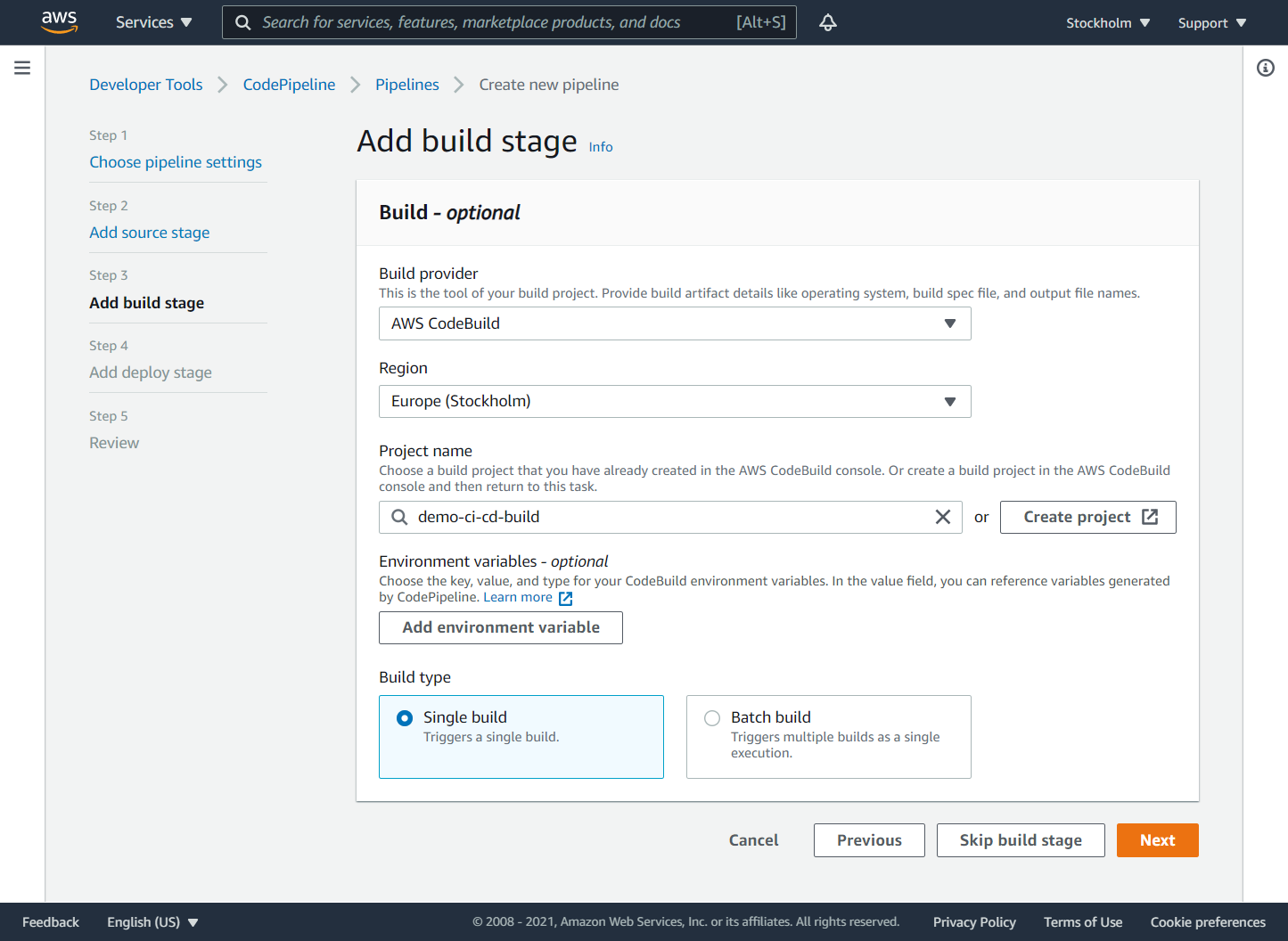Expand the Services menu
Image resolution: width=1288 pixels, height=941 pixels.
coord(153,22)
